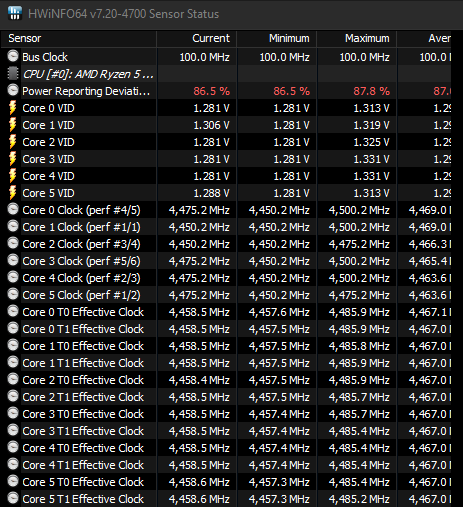Image resolution: width=463 pixels, height=507 pixels.
Task: Select the Core 0 Clock (perf #4/5) label
Action: [81, 210]
